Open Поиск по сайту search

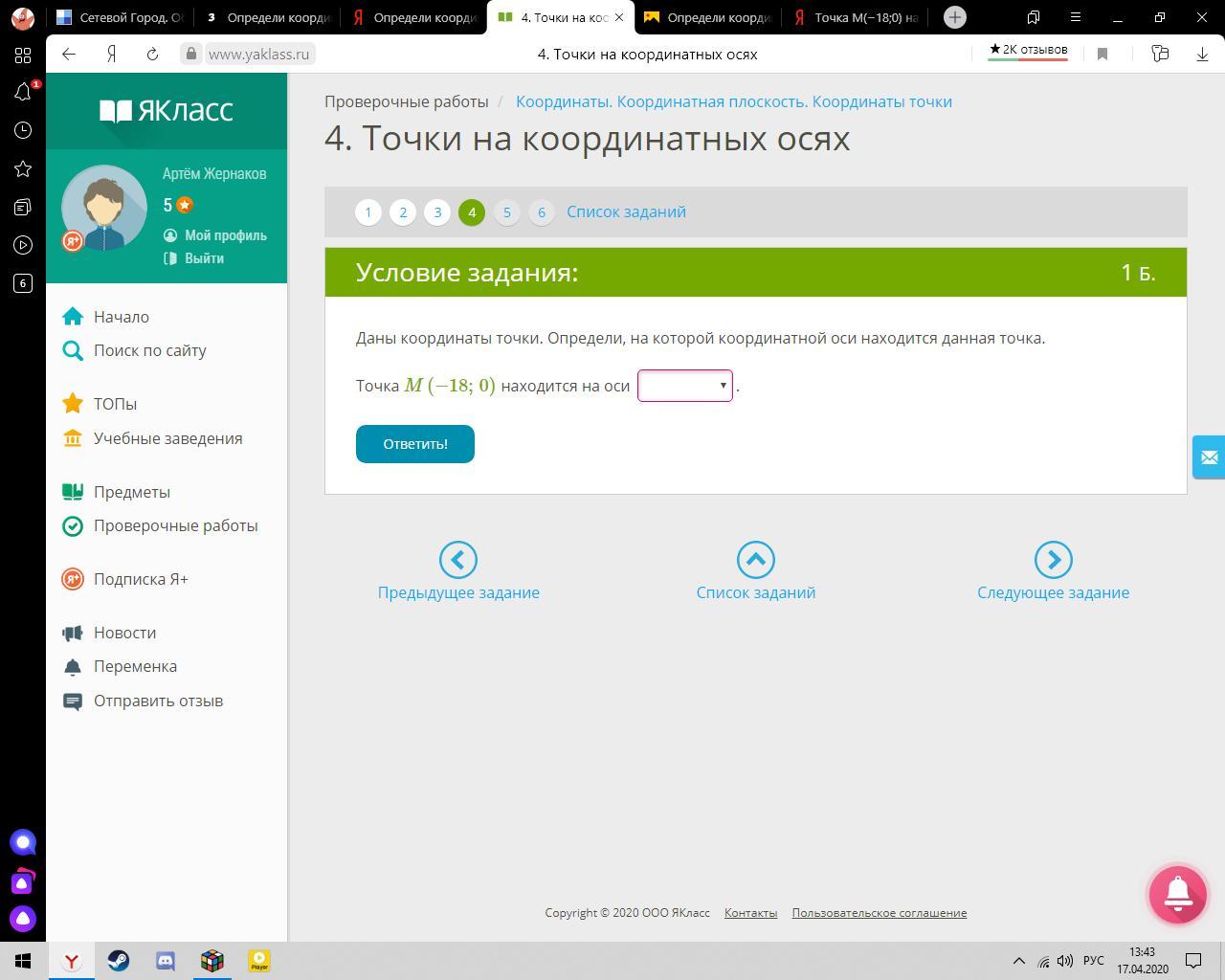[x=149, y=350]
